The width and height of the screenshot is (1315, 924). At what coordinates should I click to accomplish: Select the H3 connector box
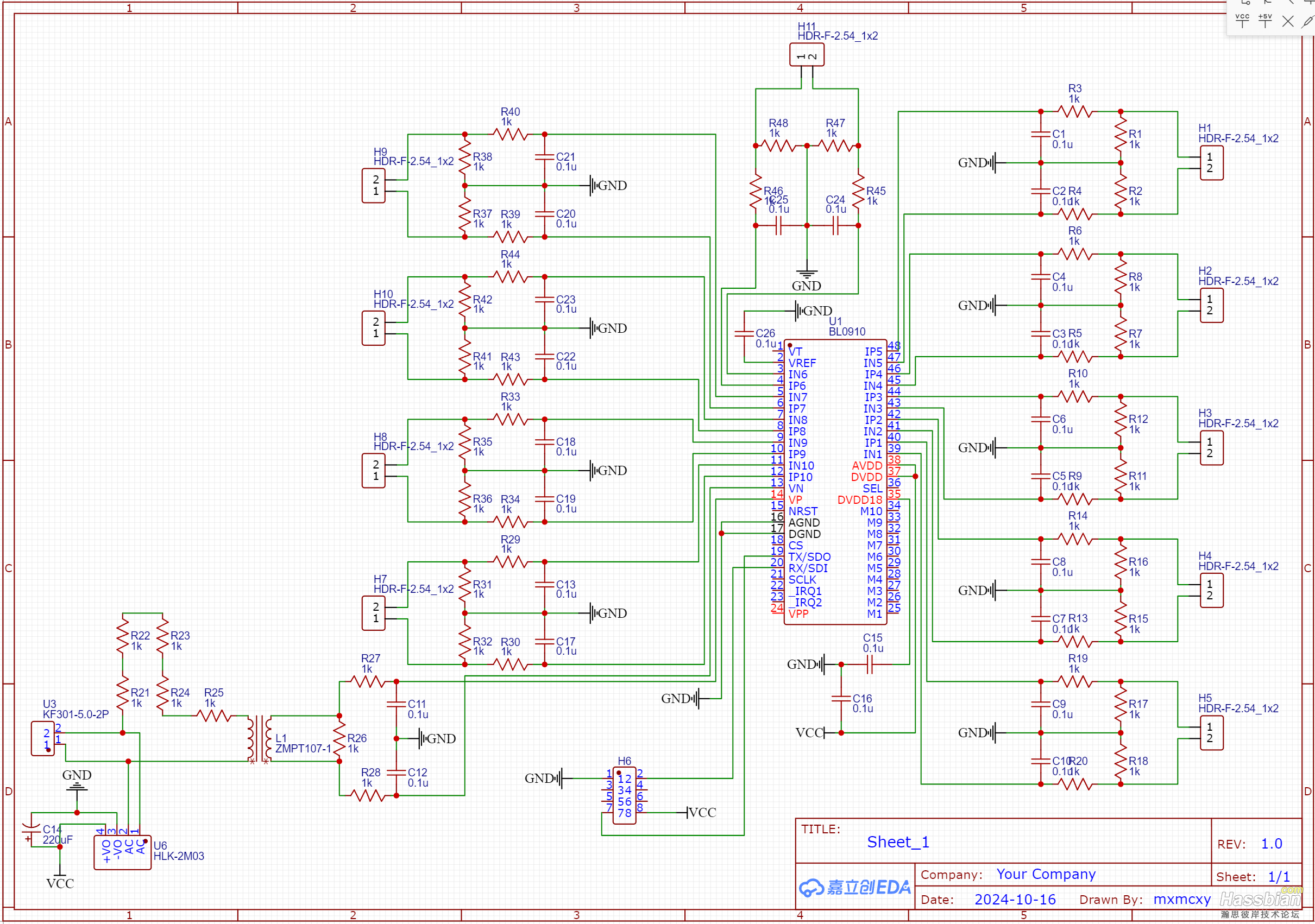(1211, 448)
